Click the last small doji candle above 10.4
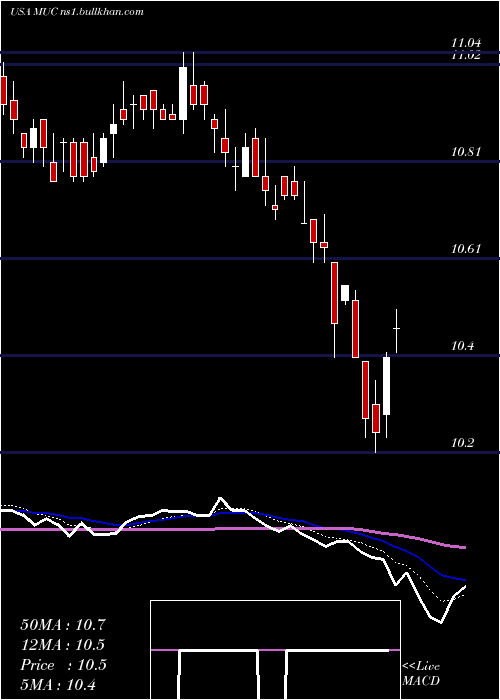 click(x=396, y=331)
